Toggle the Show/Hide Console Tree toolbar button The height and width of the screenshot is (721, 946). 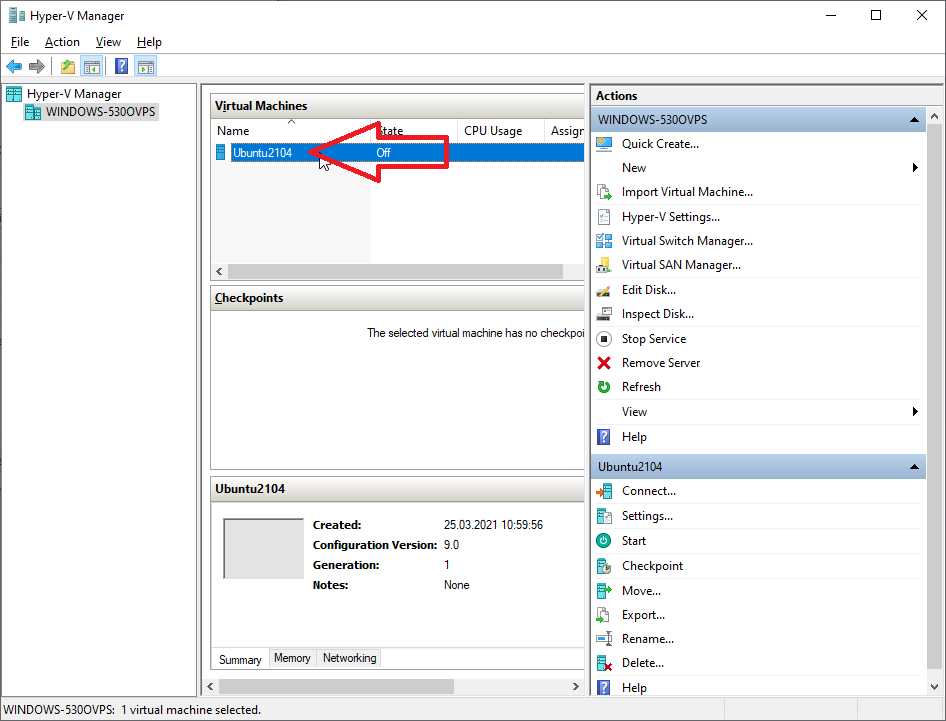click(x=92, y=67)
